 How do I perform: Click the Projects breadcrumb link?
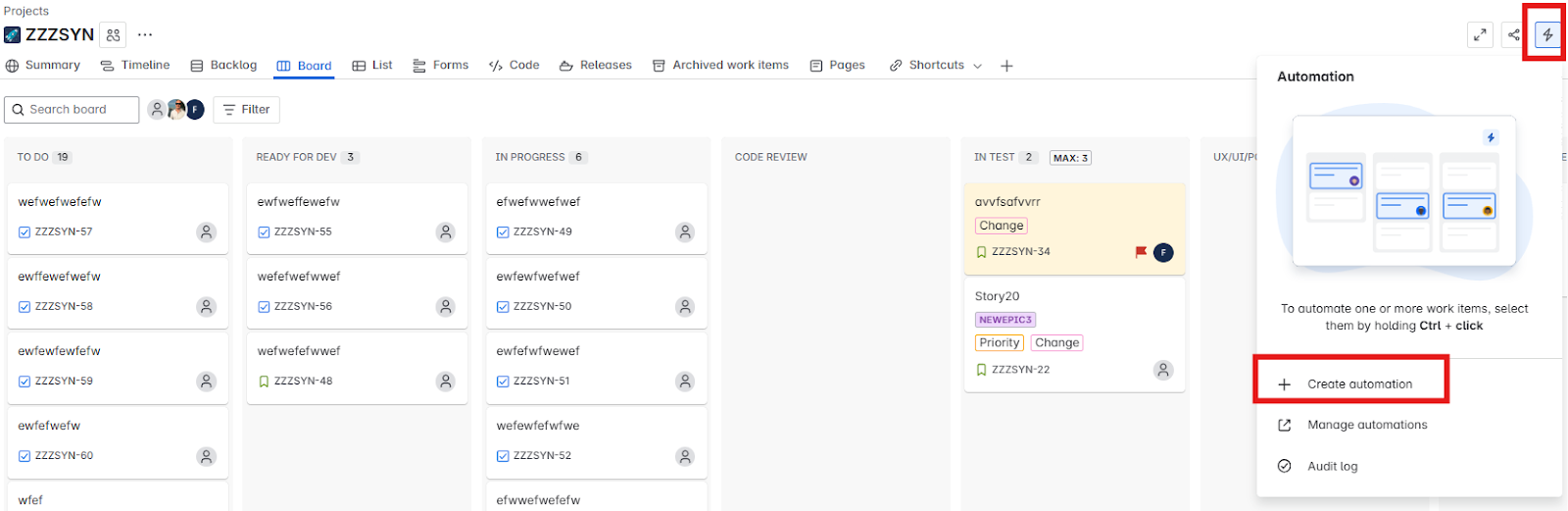(x=26, y=11)
